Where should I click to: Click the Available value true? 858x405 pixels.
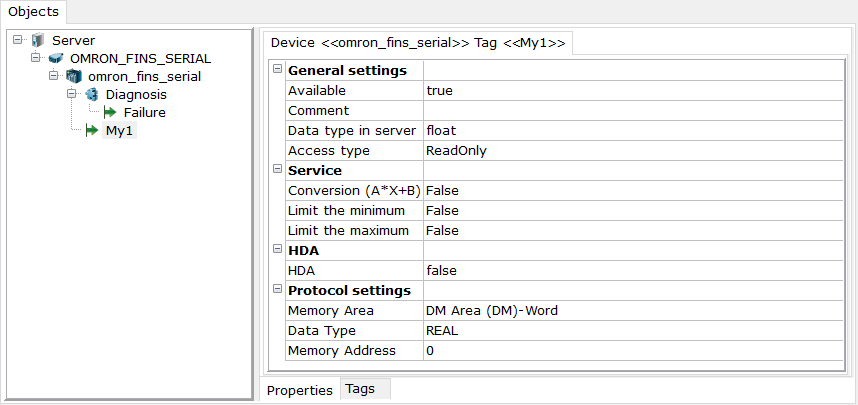pyautogui.click(x=633, y=90)
